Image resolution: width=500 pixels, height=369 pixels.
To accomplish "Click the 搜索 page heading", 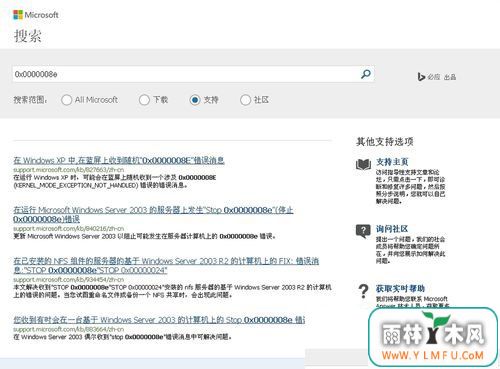I will (x=28, y=36).
